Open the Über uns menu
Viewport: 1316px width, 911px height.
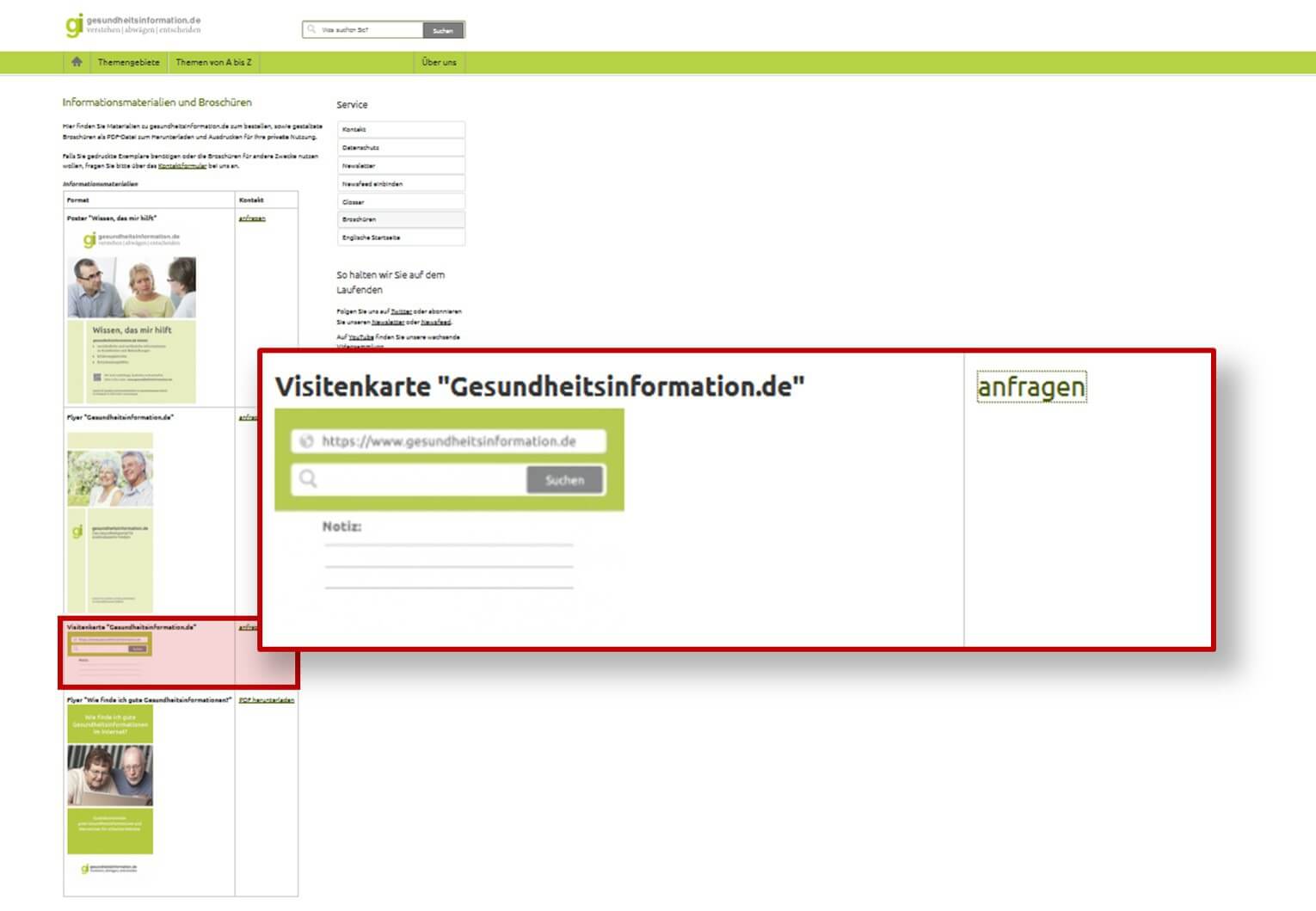click(x=439, y=62)
